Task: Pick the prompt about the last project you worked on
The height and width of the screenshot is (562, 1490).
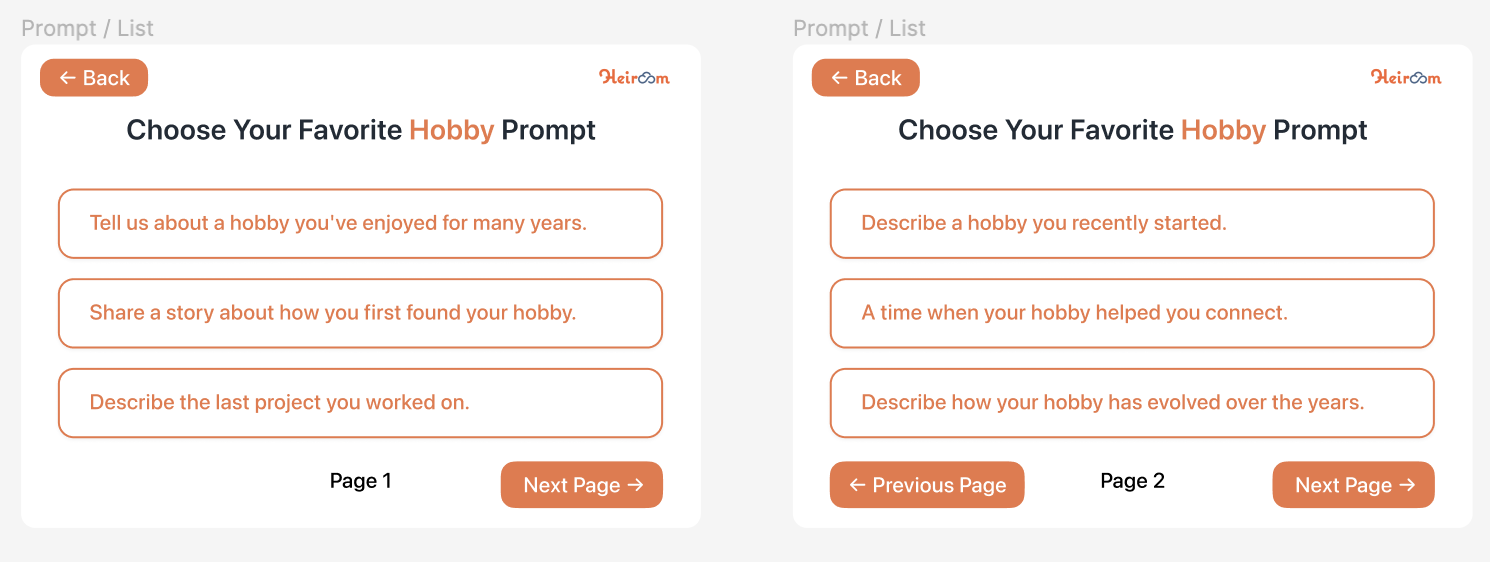Action: (360, 403)
